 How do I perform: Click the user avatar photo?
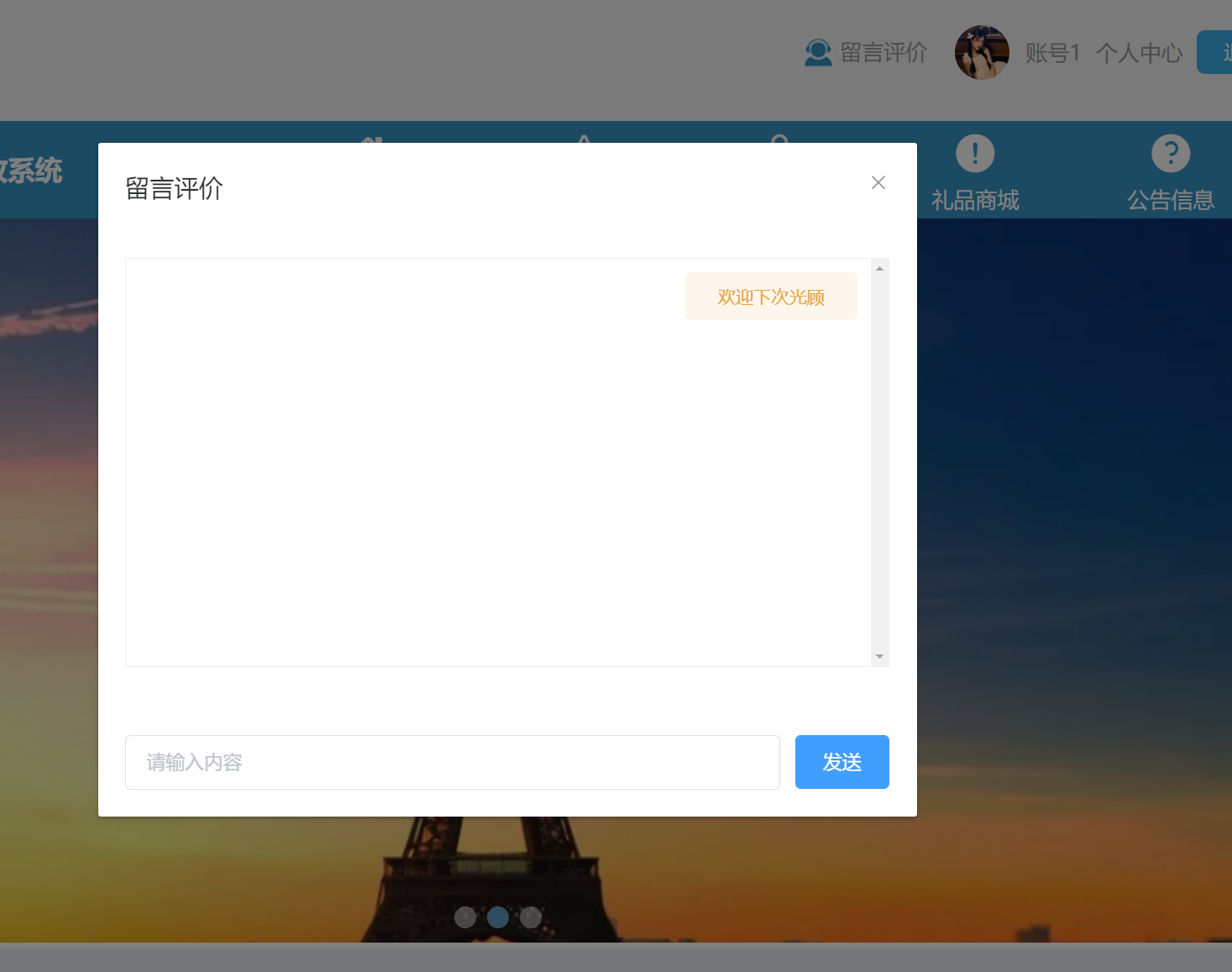(x=982, y=52)
